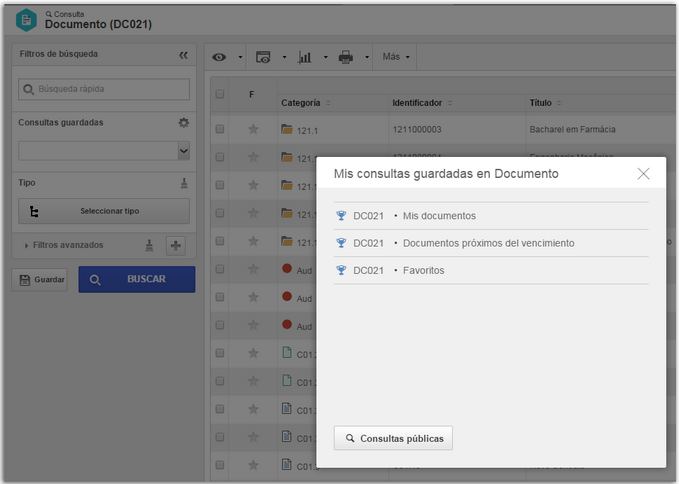Check the last C01 row checkbox
The width and height of the screenshot is (679, 484).
[x=220, y=465]
